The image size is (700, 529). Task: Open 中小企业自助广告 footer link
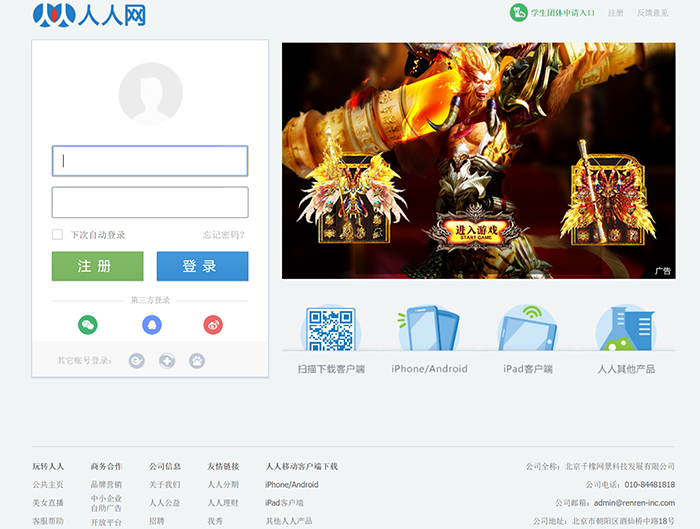point(106,503)
